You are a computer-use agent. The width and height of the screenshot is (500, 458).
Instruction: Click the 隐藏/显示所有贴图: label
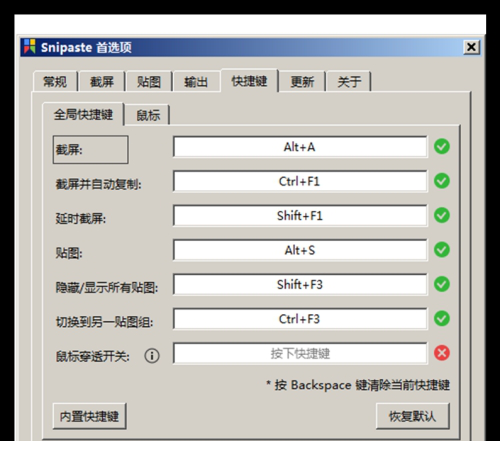[107, 287]
